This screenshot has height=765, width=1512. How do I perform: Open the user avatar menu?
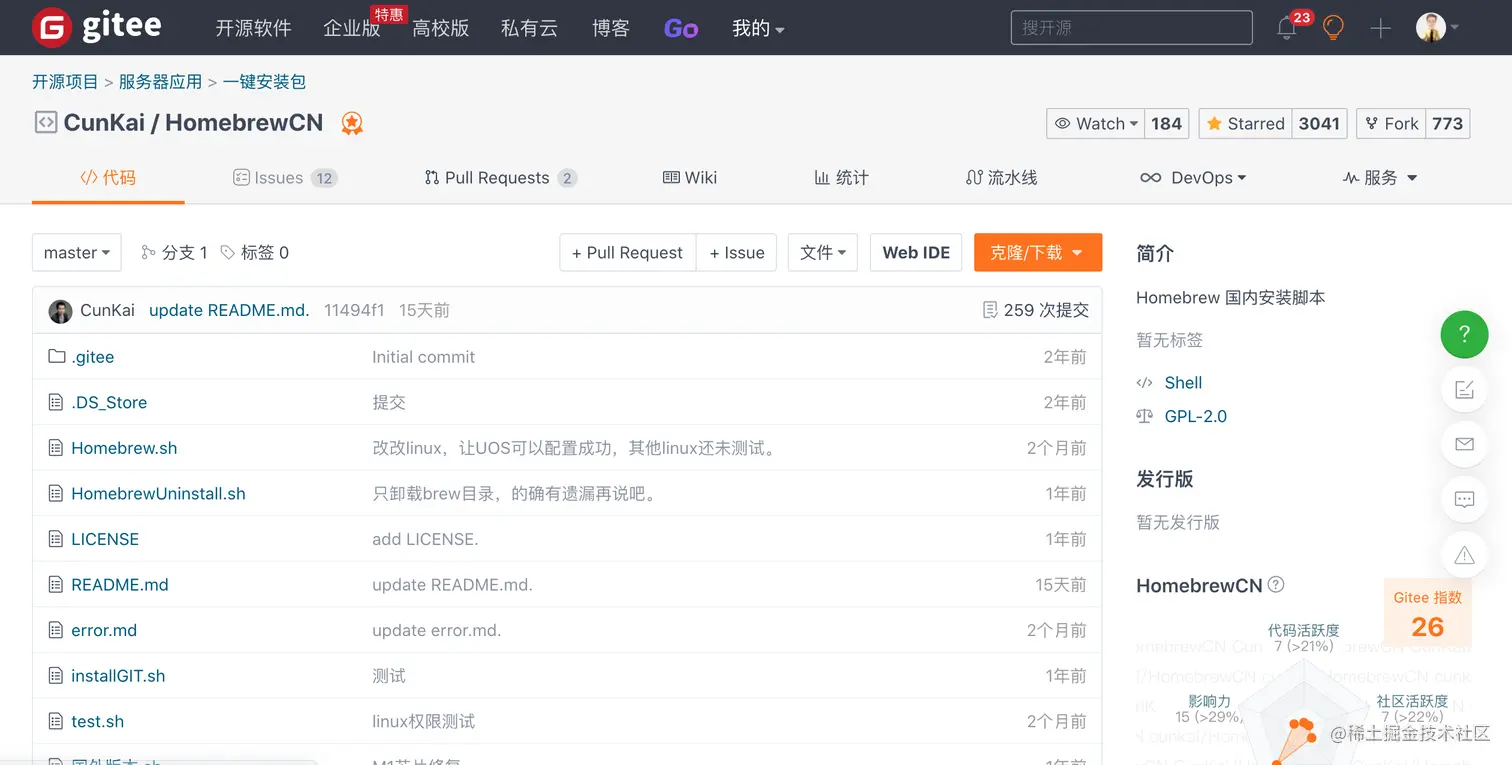click(1437, 27)
